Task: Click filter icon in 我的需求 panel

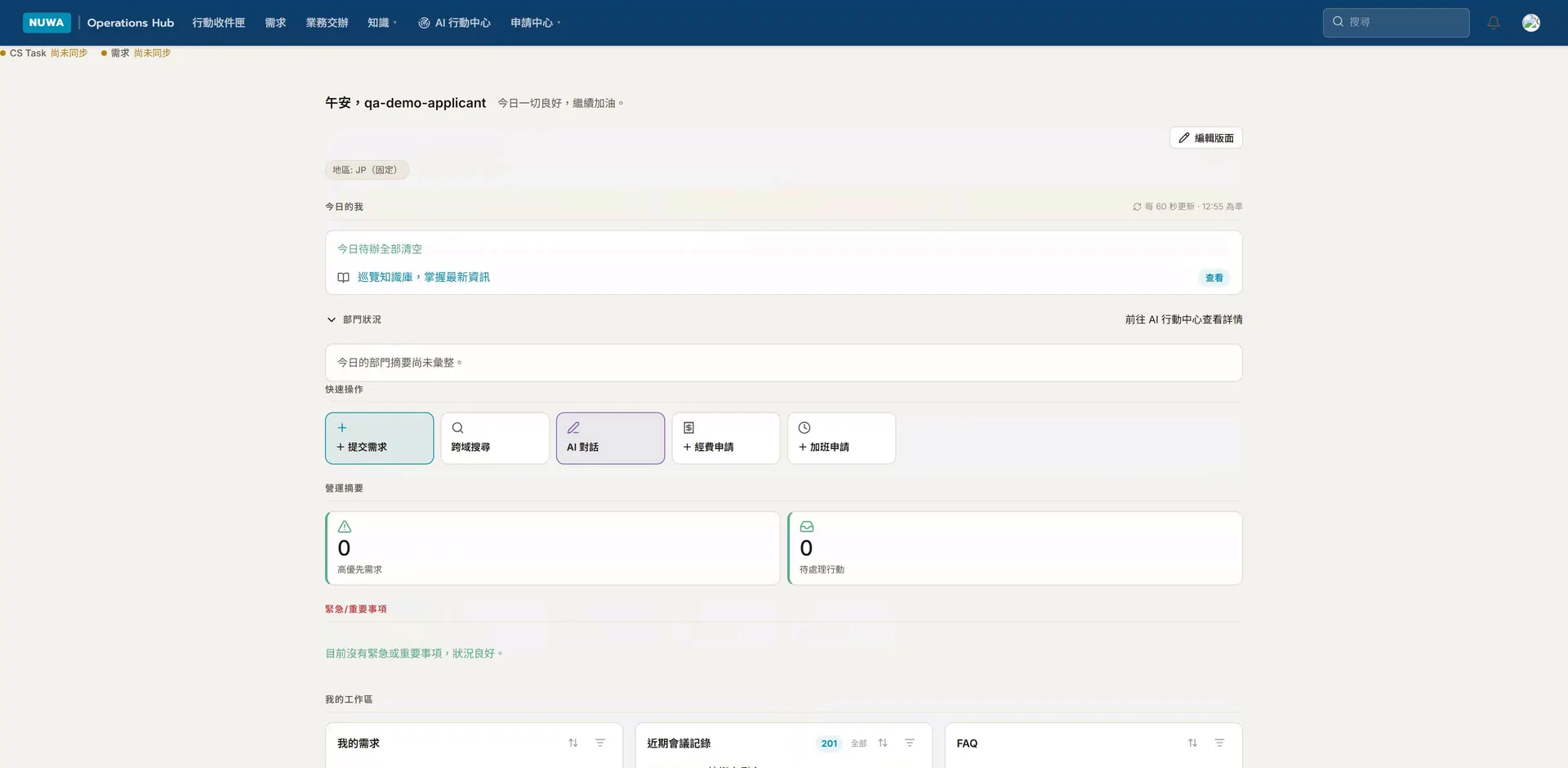Action: pos(600,743)
